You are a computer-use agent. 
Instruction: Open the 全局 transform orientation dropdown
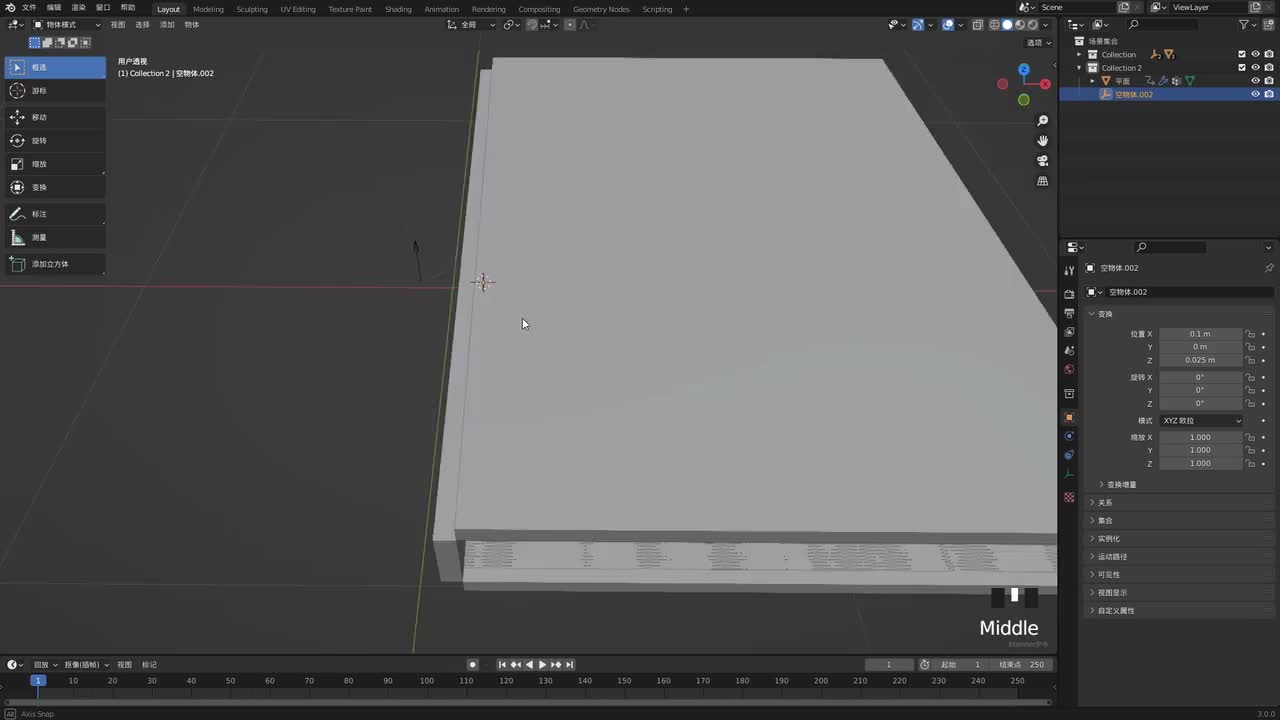[x=472, y=25]
